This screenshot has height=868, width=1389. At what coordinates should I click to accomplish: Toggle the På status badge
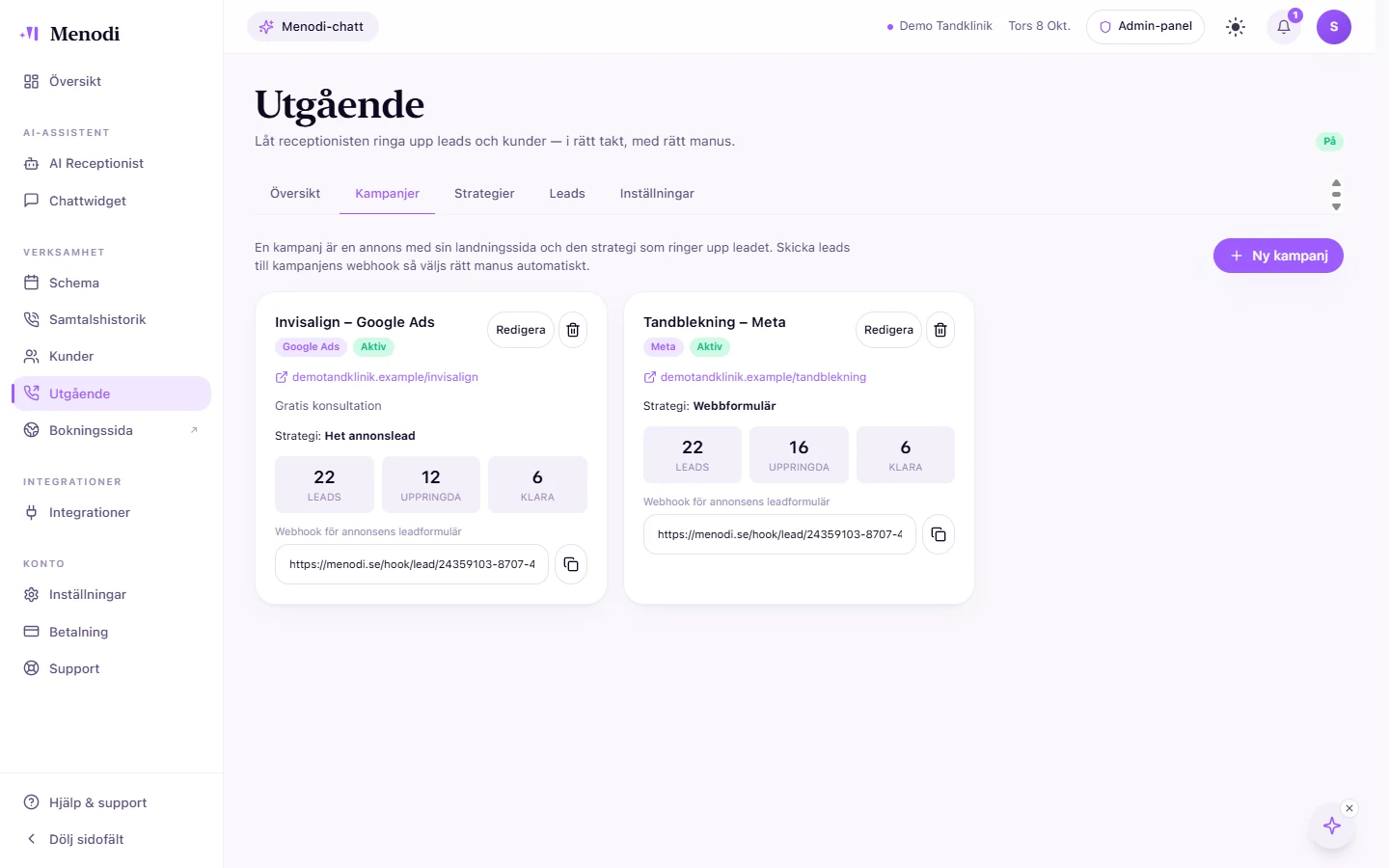(x=1329, y=142)
